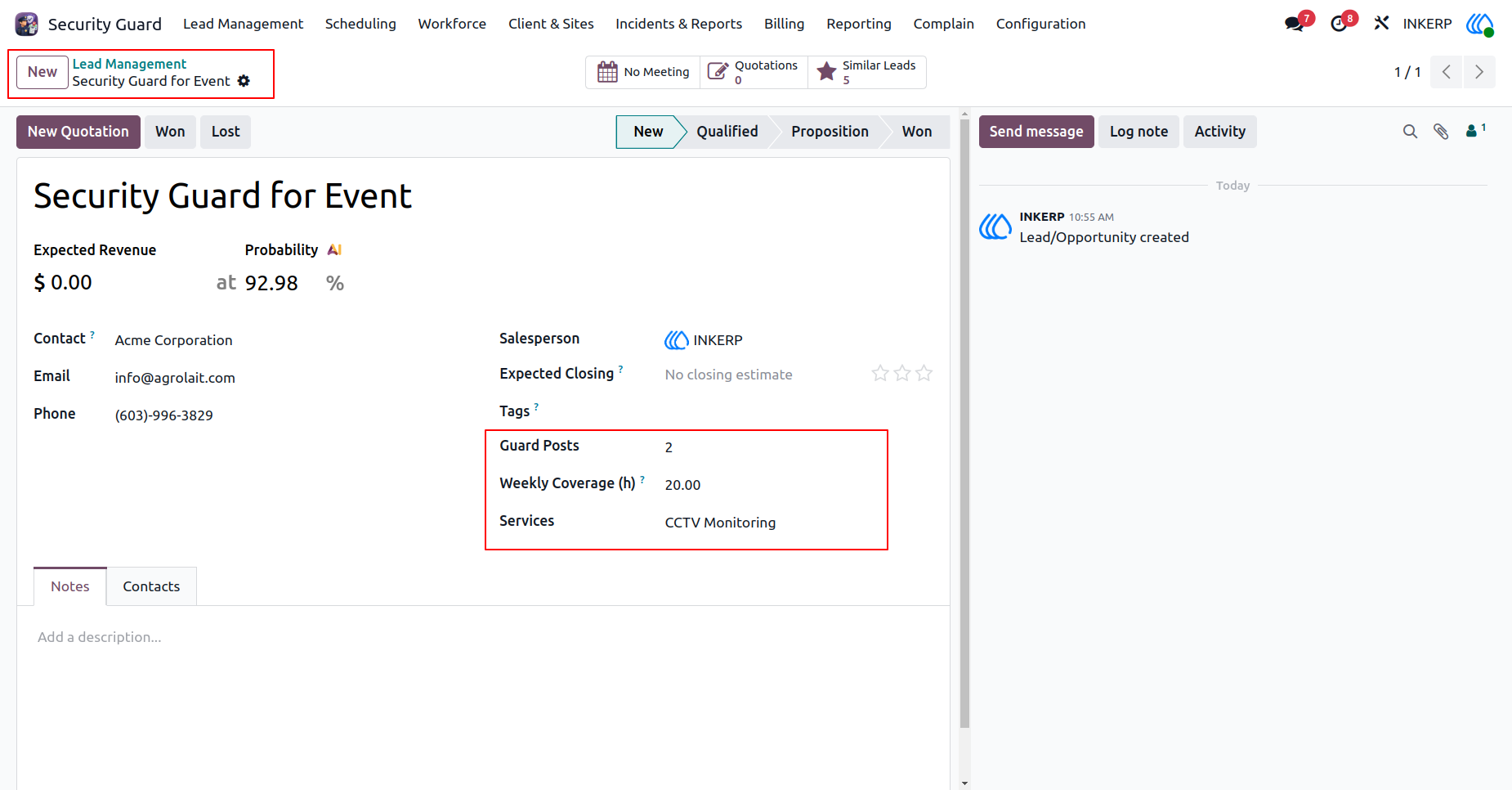Open the INKERP user avatar menu

(1480, 24)
